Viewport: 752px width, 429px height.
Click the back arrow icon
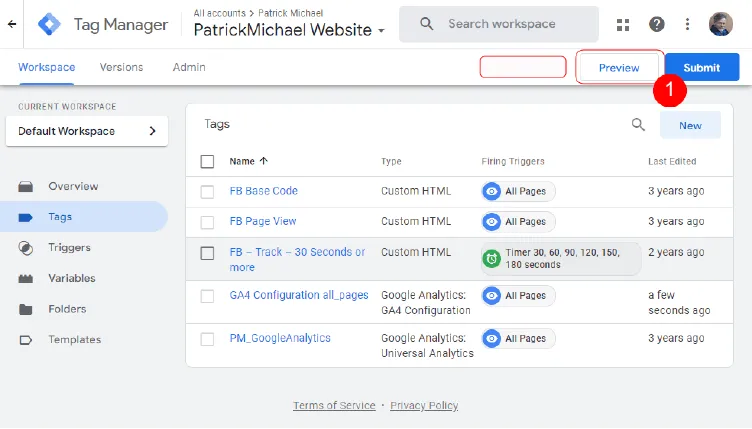[11, 24]
